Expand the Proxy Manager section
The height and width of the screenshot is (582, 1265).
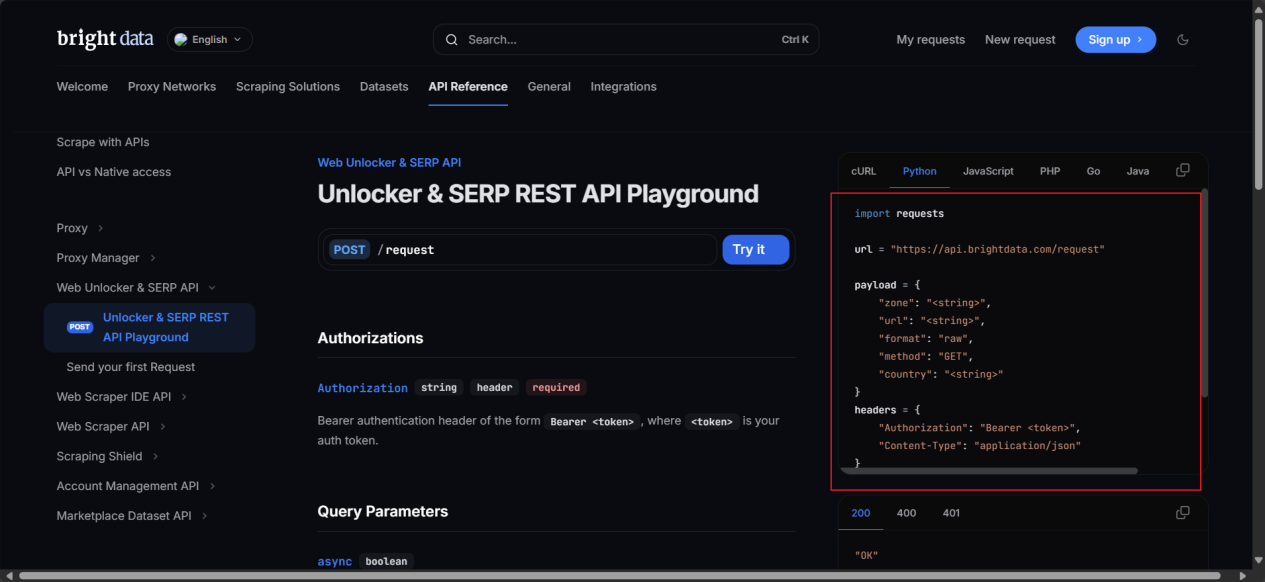[106, 258]
